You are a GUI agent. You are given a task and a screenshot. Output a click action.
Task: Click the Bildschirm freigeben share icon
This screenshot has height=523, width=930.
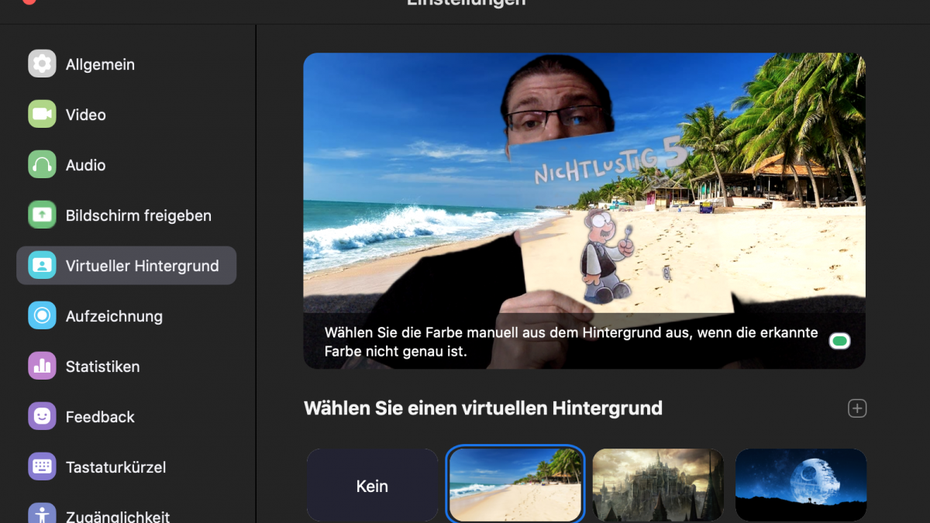click(x=42, y=215)
